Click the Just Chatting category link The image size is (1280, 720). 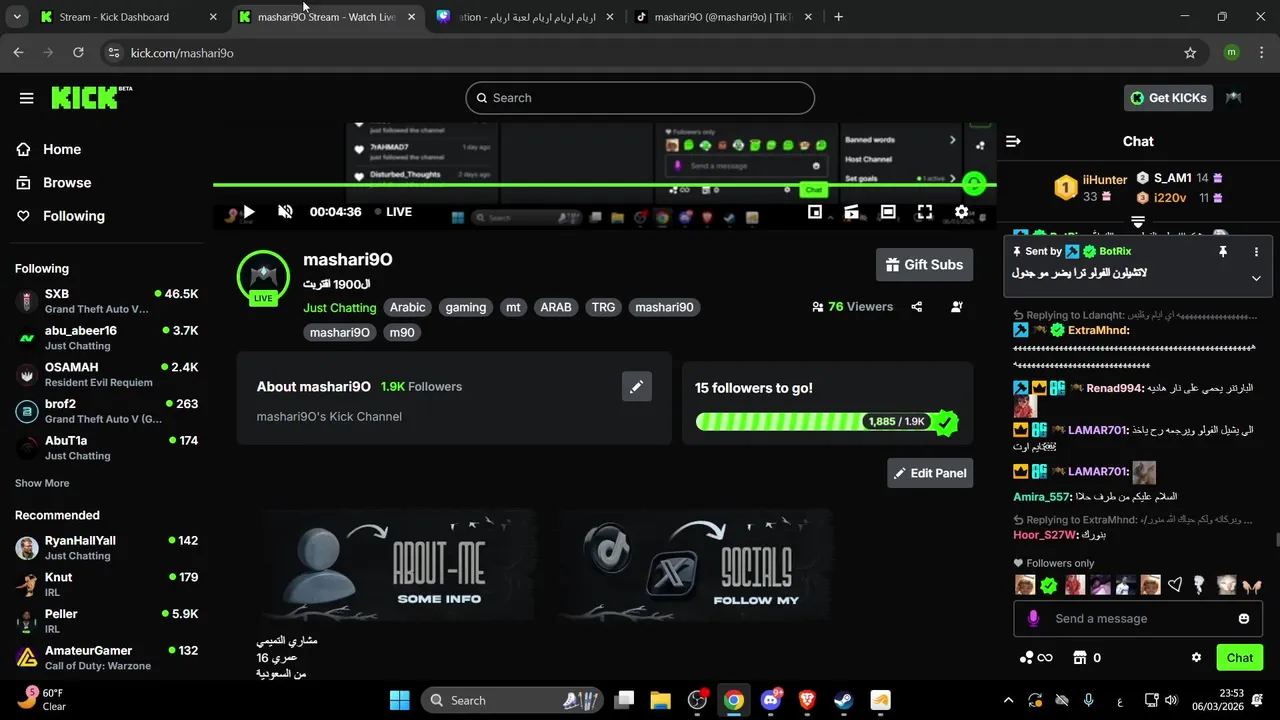(340, 308)
